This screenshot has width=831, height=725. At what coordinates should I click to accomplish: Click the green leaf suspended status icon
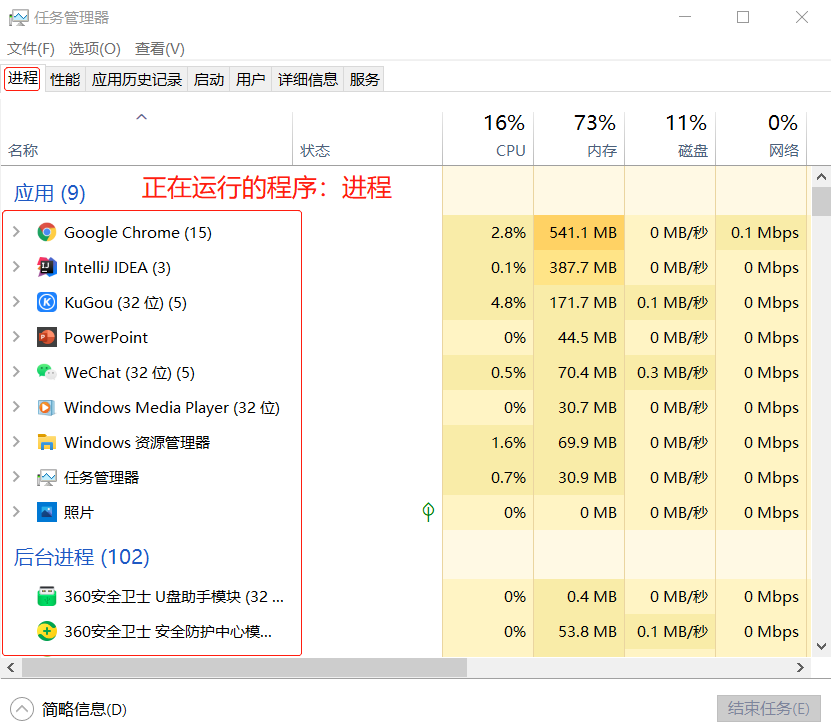tap(428, 512)
